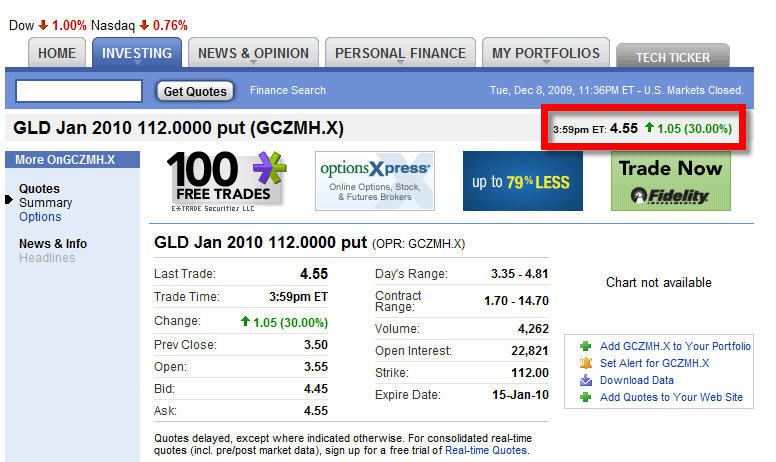The width and height of the screenshot is (776, 462).
Task: Click the Prev Close value 3.50
Action: tap(316, 344)
